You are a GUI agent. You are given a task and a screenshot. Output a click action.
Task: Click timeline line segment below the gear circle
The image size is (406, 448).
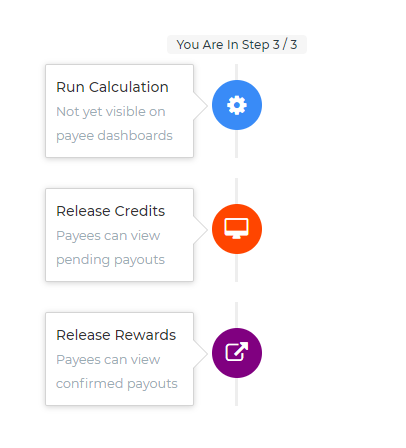tap(236, 144)
